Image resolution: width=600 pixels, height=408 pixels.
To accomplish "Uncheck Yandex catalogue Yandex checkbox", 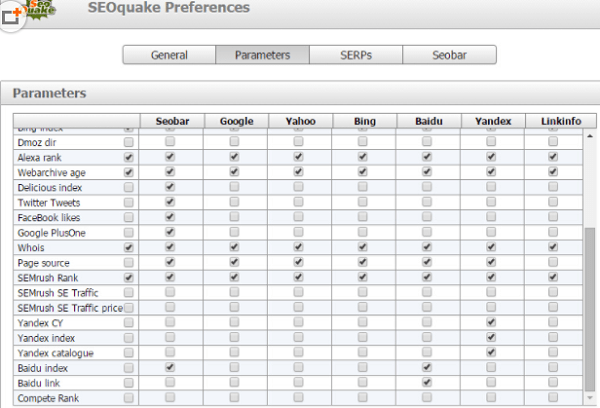I will [x=491, y=352].
